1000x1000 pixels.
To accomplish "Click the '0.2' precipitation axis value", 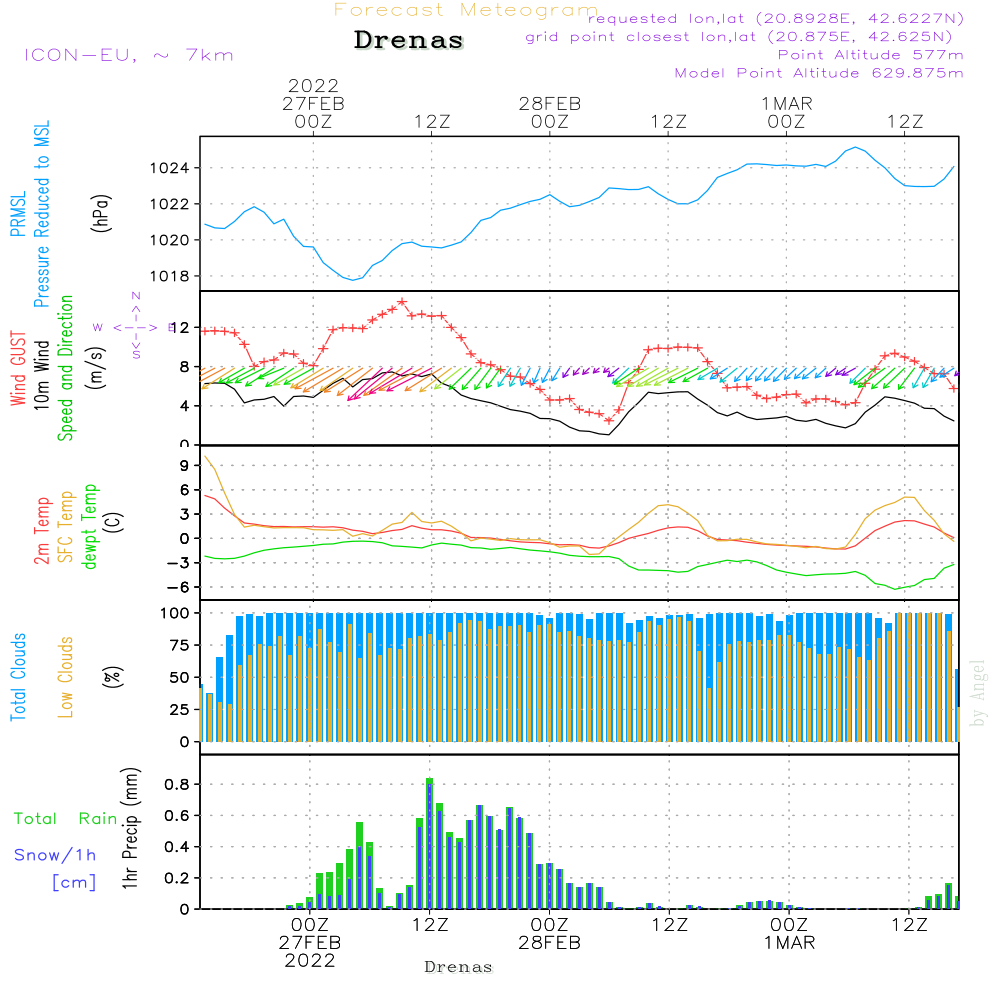I will coord(175,879).
